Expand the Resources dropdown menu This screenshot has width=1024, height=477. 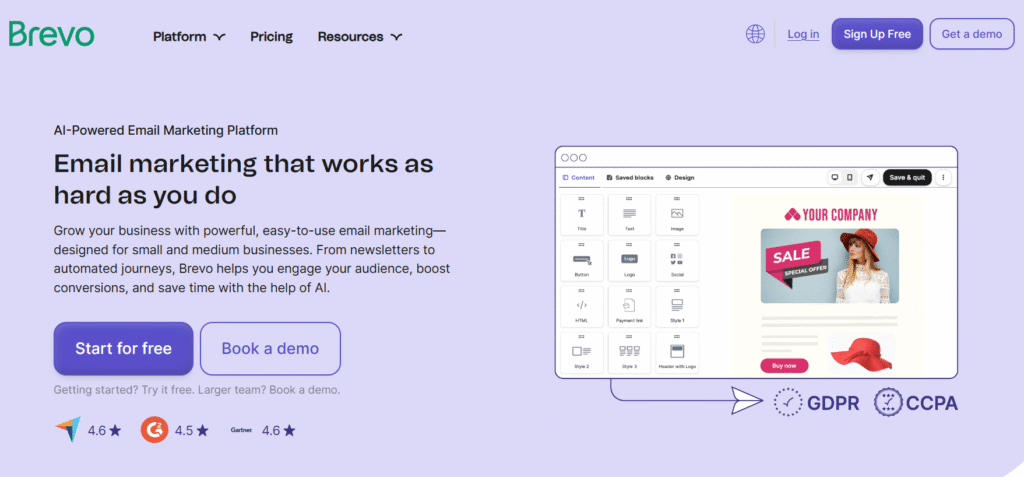pos(360,36)
